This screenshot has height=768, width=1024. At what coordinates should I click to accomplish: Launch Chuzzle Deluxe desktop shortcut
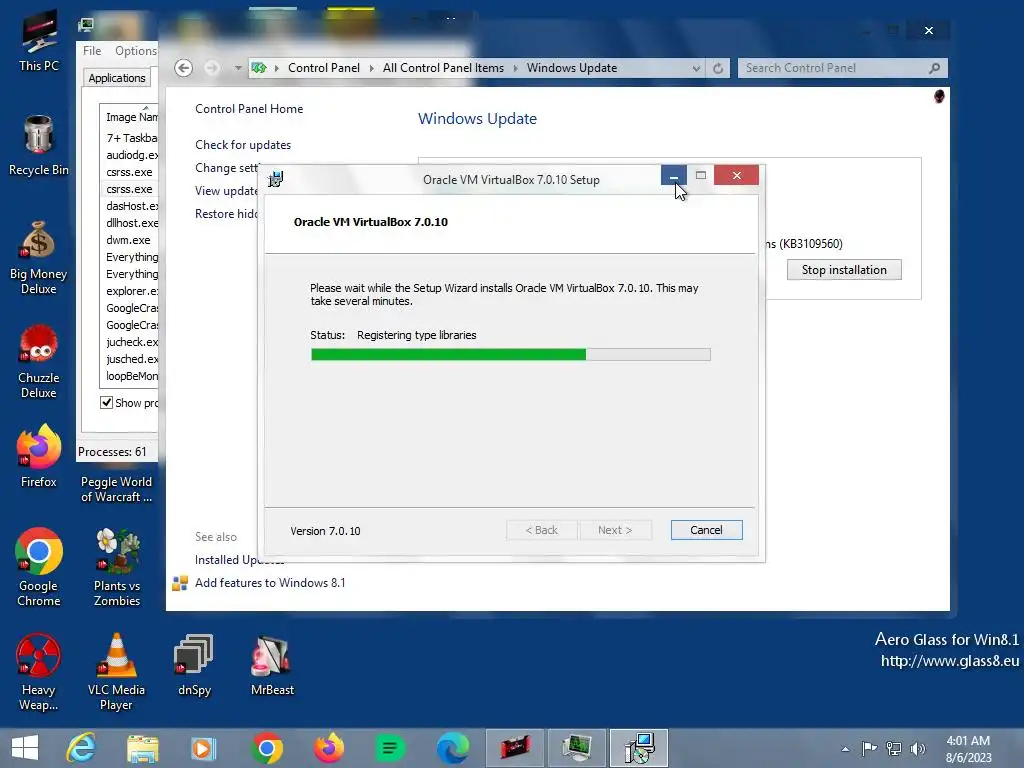[x=39, y=361]
